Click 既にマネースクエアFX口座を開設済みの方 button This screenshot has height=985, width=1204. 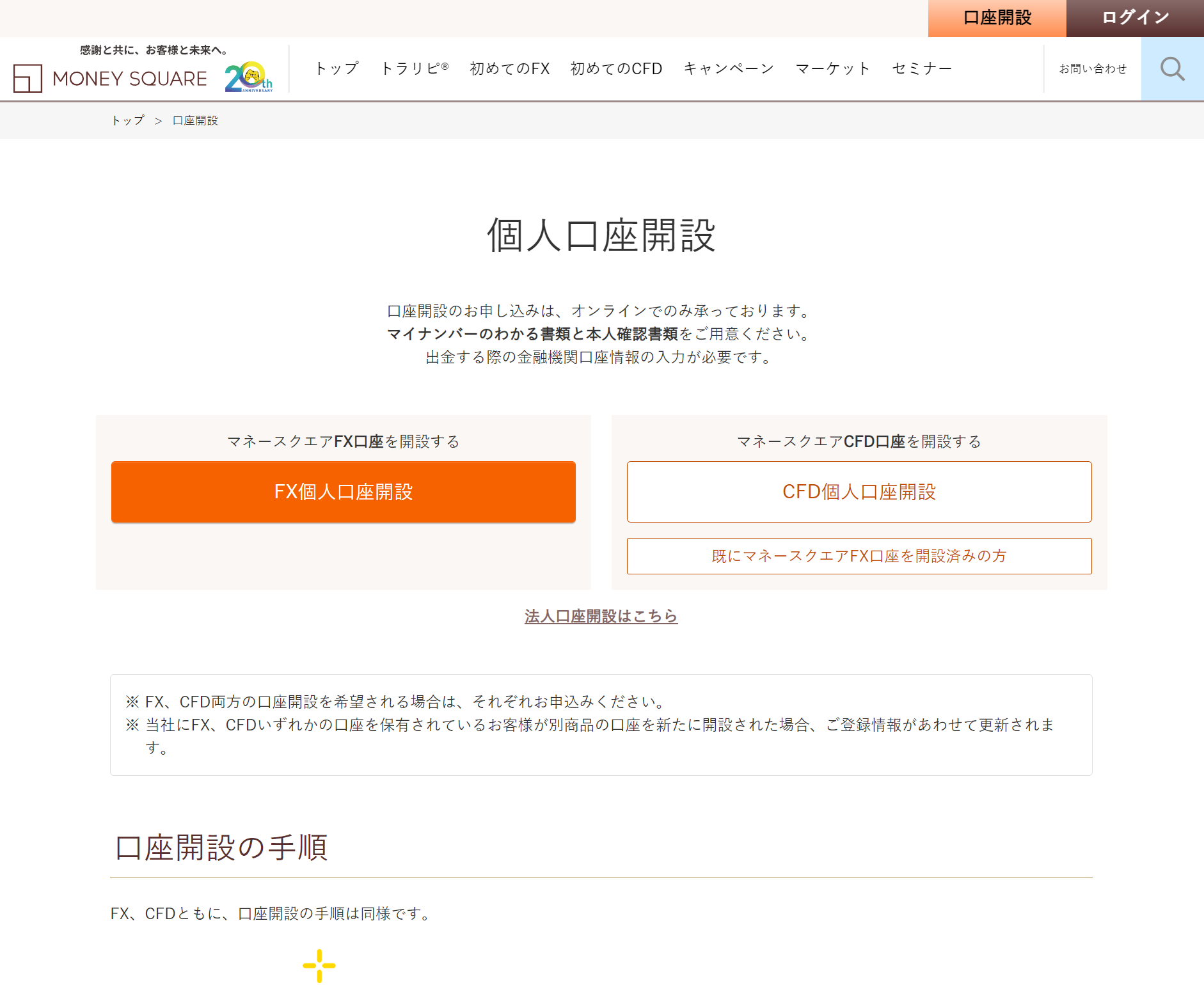tap(859, 556)
